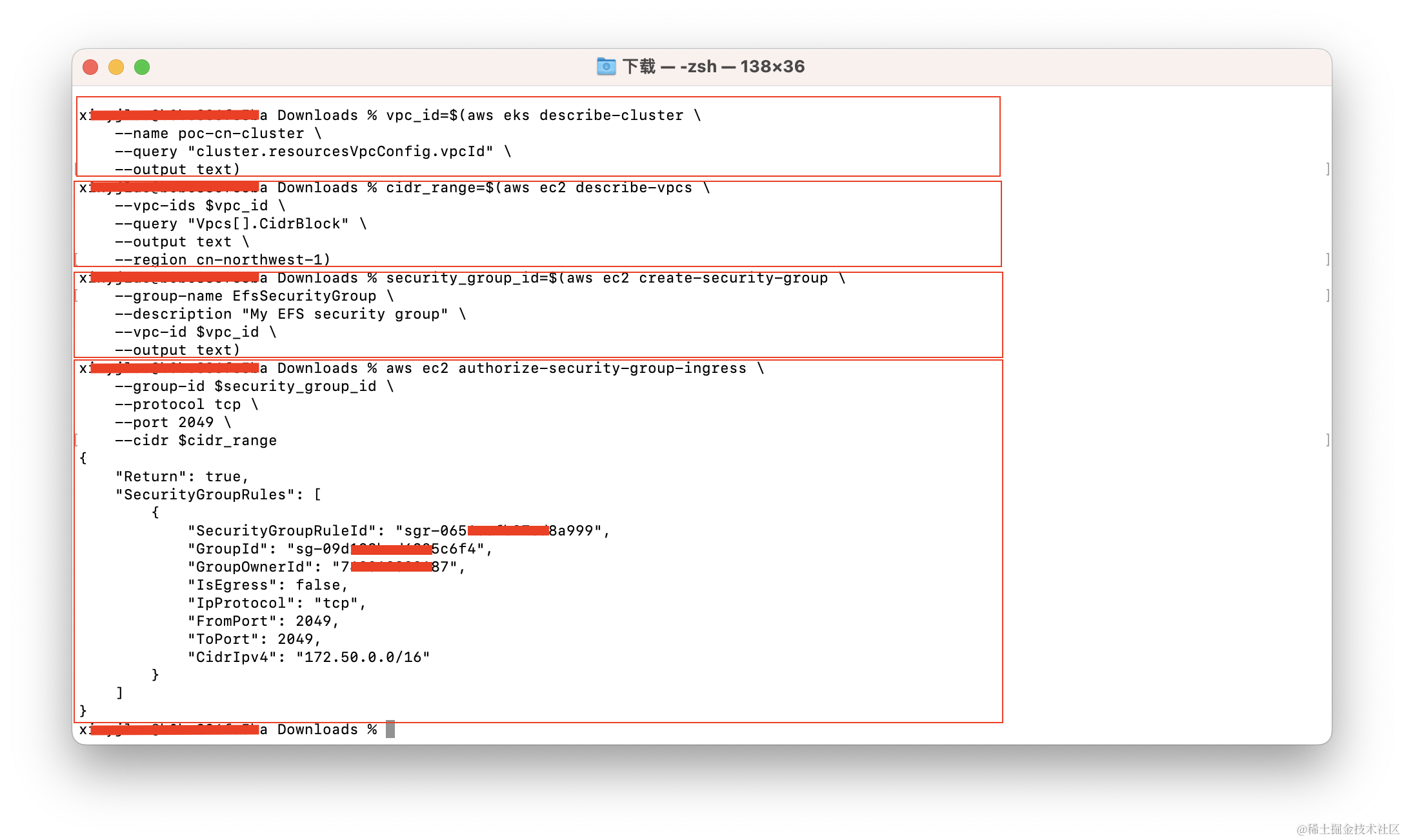Screen dimensions: 1404x840
Task: Click the 'security_group_id=$(aws ec2 create-security-group' command
Action: [607, 278]
